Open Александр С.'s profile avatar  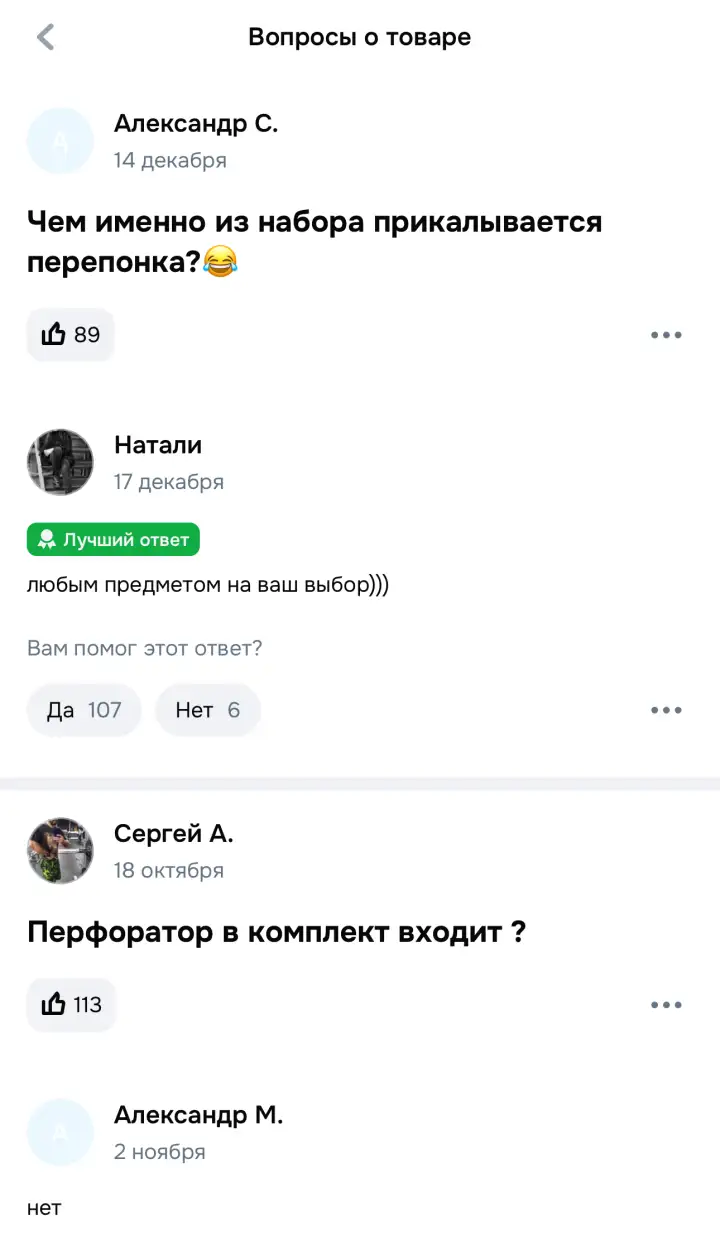pyautogui.click(x=60, y=140)
